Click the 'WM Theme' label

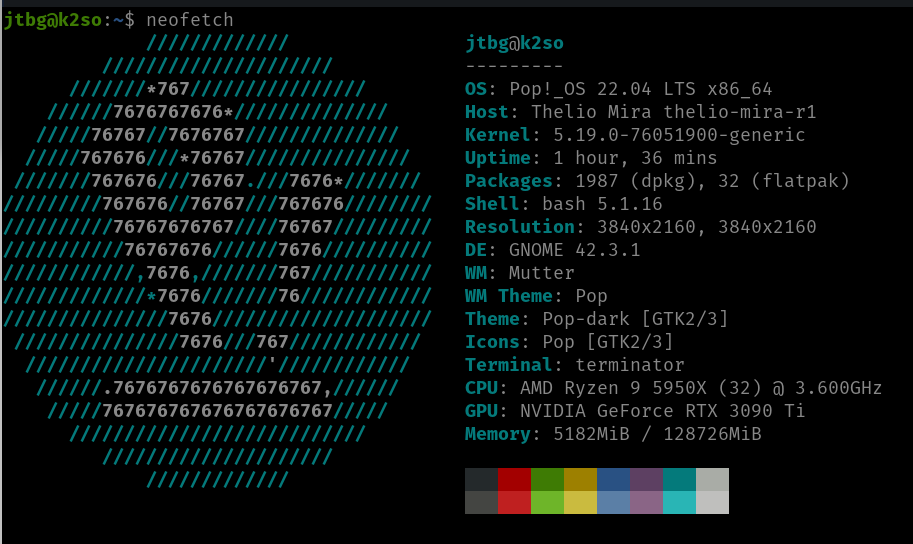click(x=509, y=296)
